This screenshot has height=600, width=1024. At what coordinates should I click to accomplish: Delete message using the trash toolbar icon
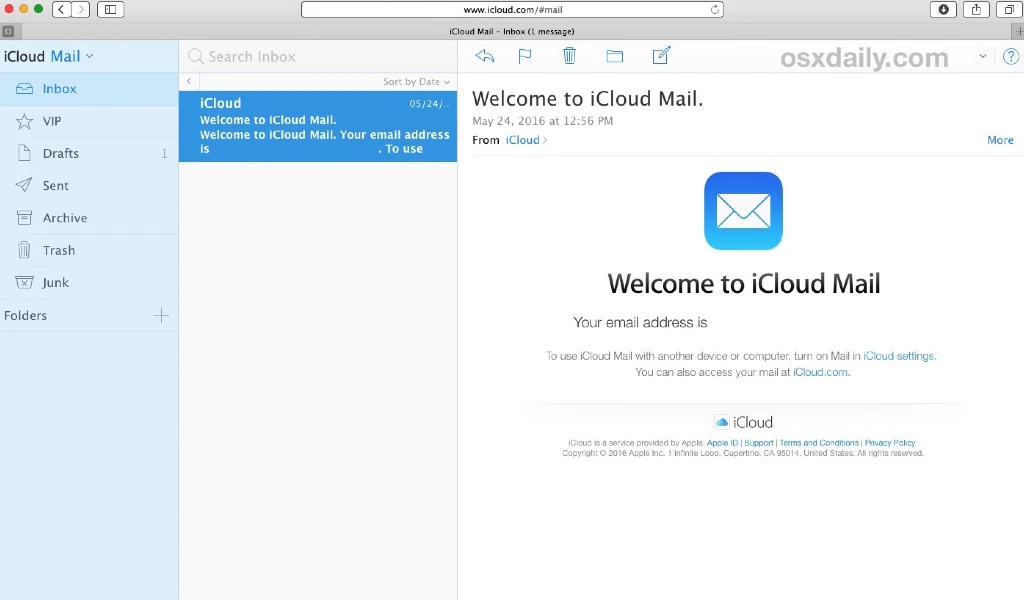point(569,55)
